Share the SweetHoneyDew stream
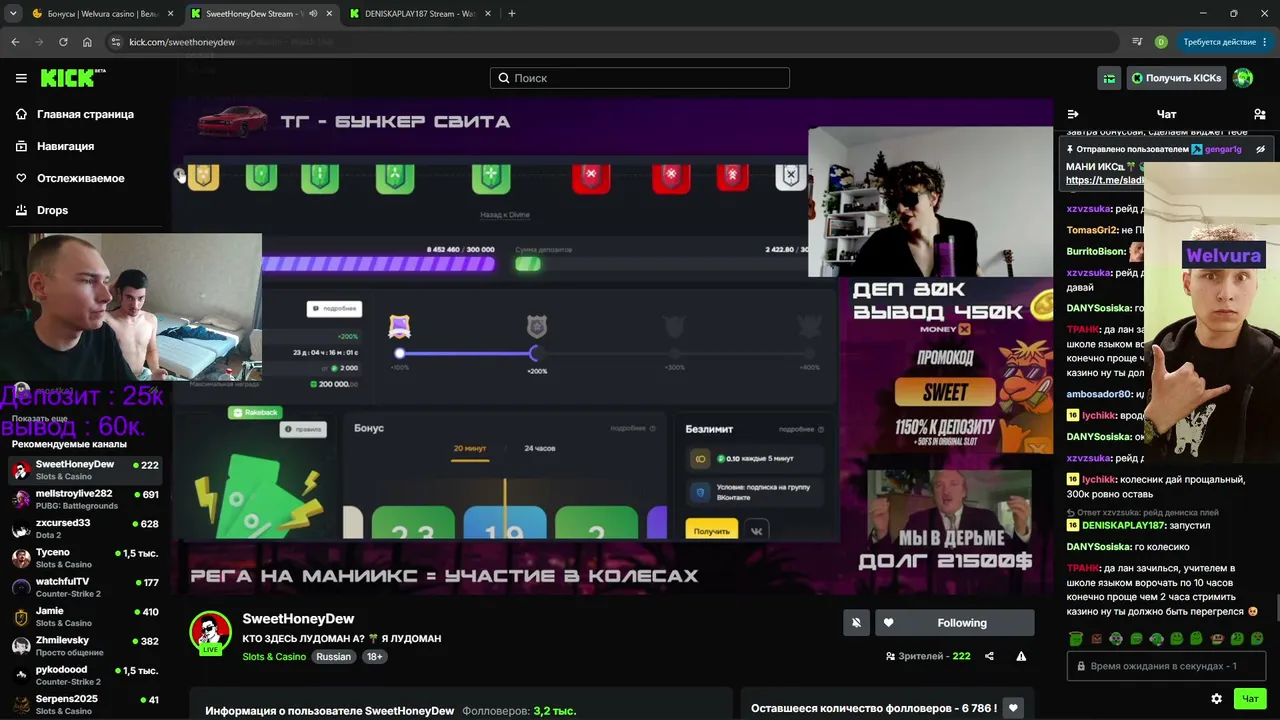The image size is (1280, 720). point(989,656)
